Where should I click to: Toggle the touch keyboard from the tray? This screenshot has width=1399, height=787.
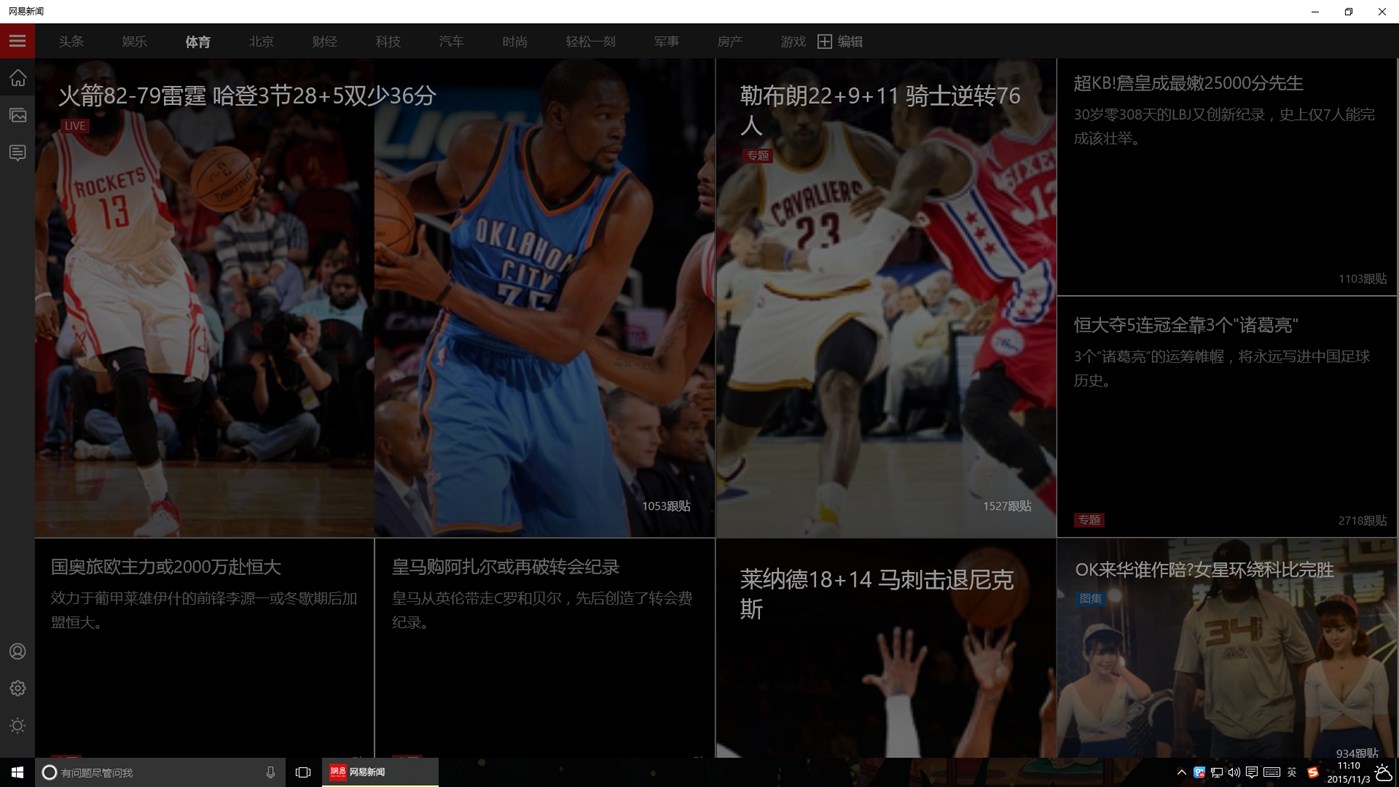coord(1270,772)
